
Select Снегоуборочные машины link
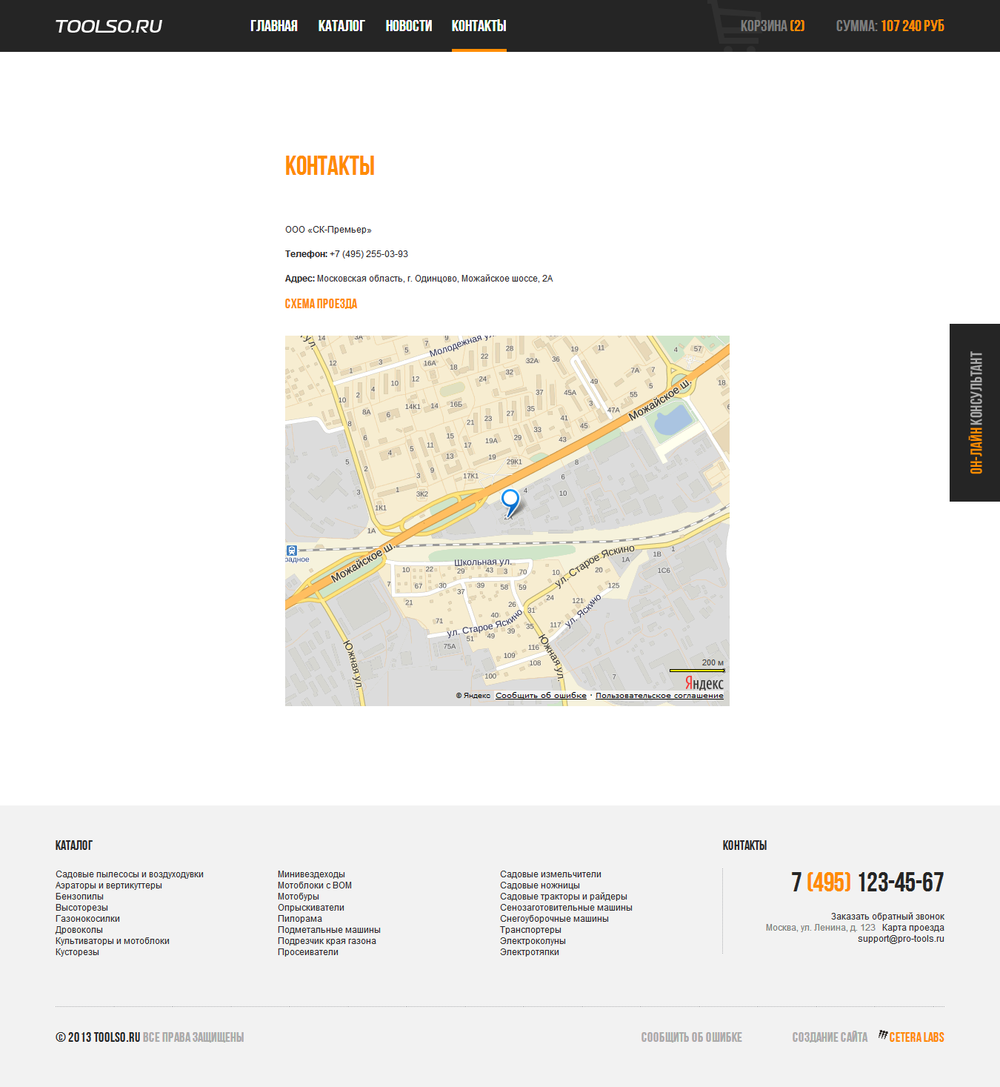553,918
